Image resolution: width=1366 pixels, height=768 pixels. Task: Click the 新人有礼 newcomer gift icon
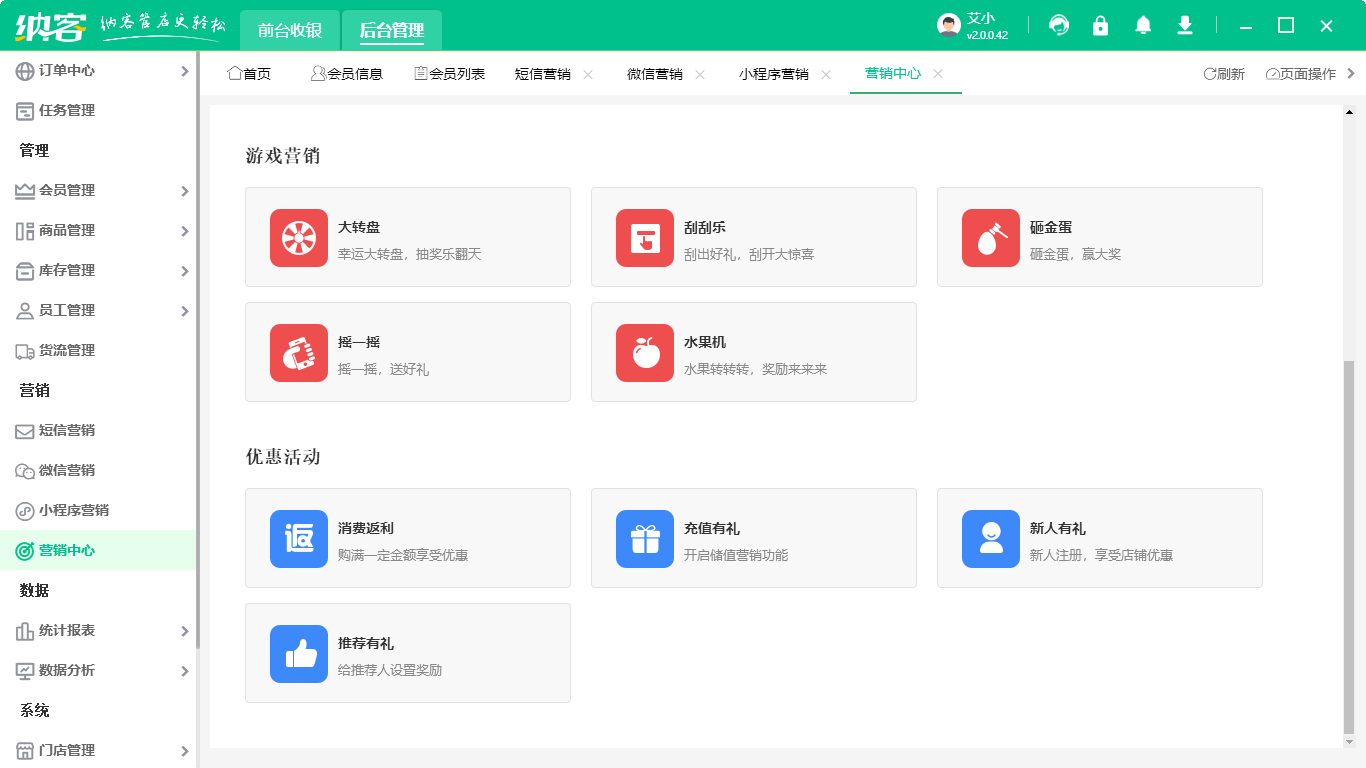[990, 538]
